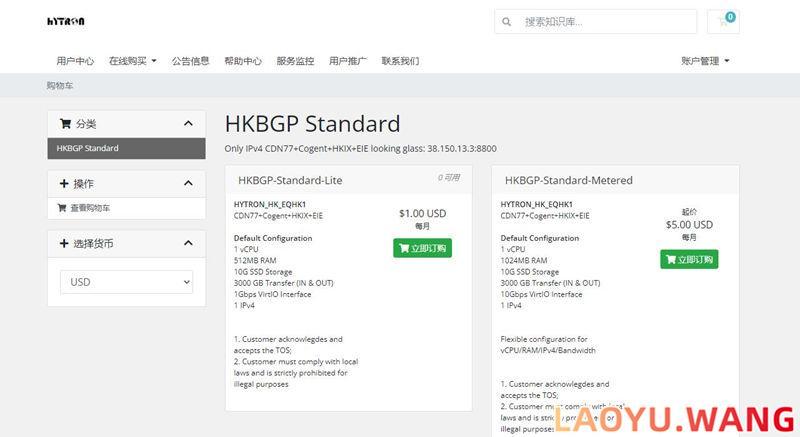Collapse the 选择货币 panel chevron
The width and height of the screenshot is (800, 437).
click(188, 243)
